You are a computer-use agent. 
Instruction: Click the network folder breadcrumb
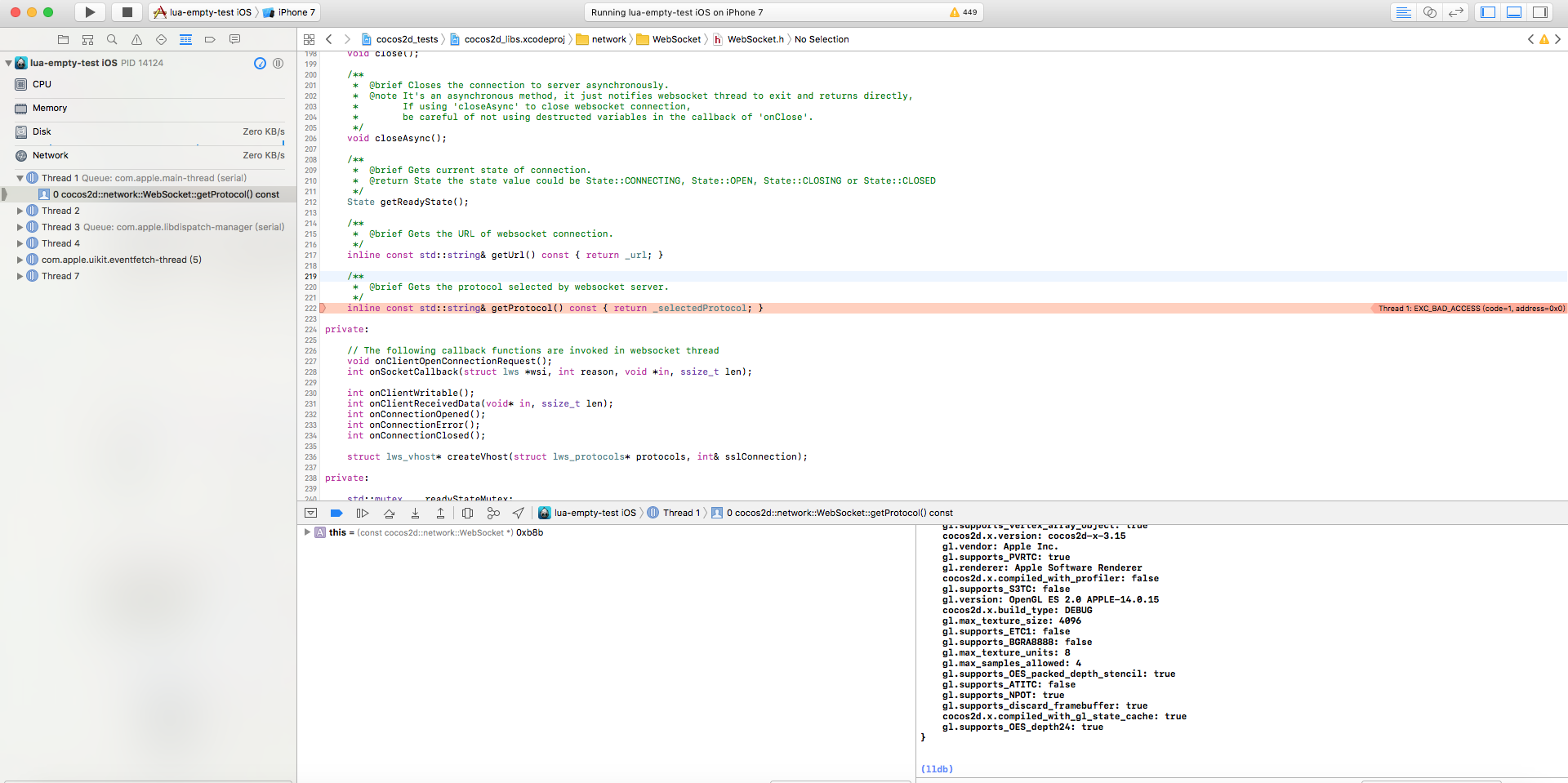pyautogui.click(x=608, y=39)
